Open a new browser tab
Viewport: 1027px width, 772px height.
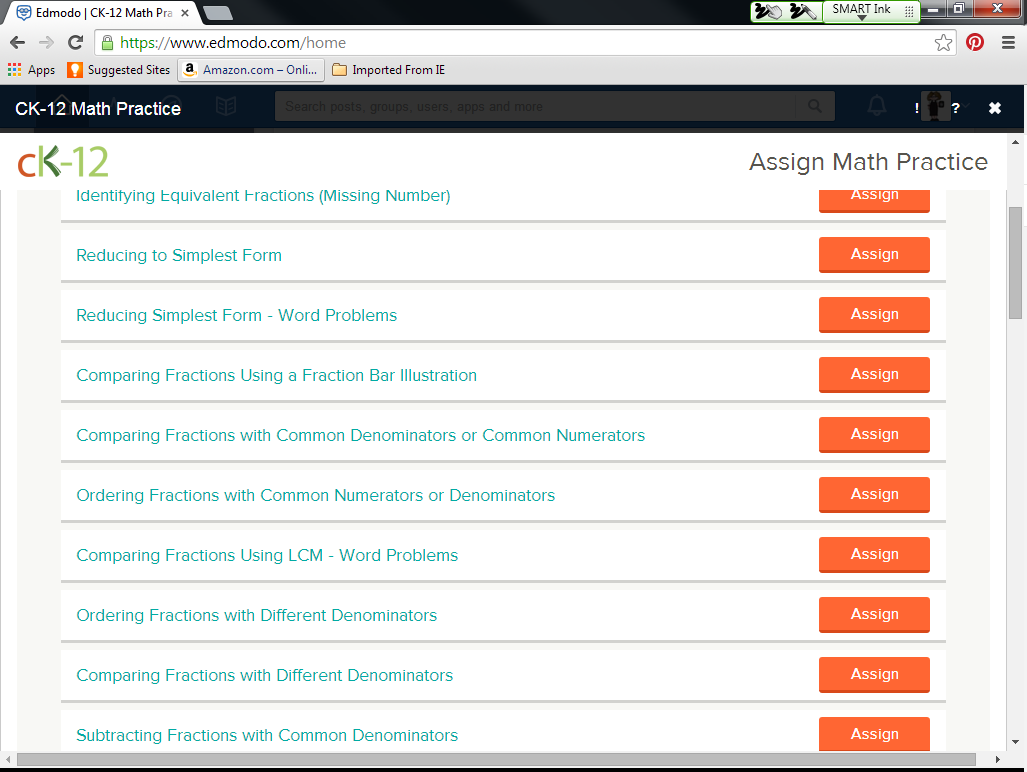point(217,12)
